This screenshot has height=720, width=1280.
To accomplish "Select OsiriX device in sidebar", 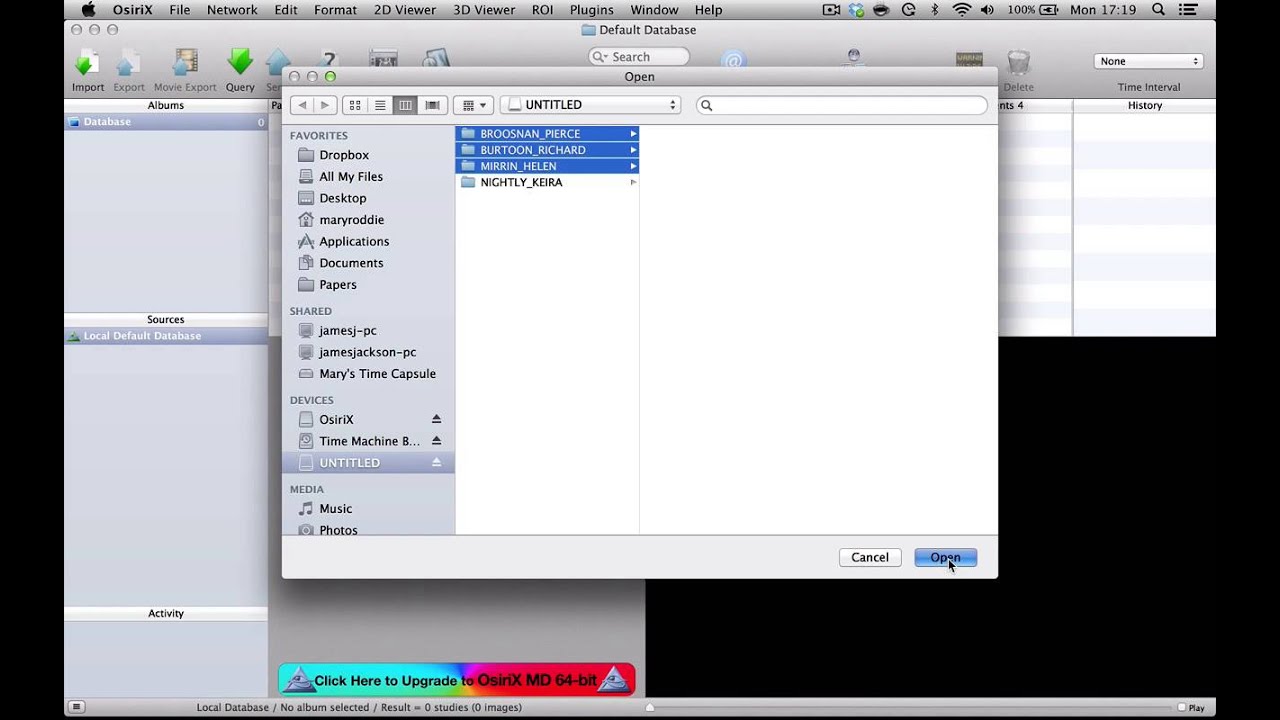I will (336, 419).
